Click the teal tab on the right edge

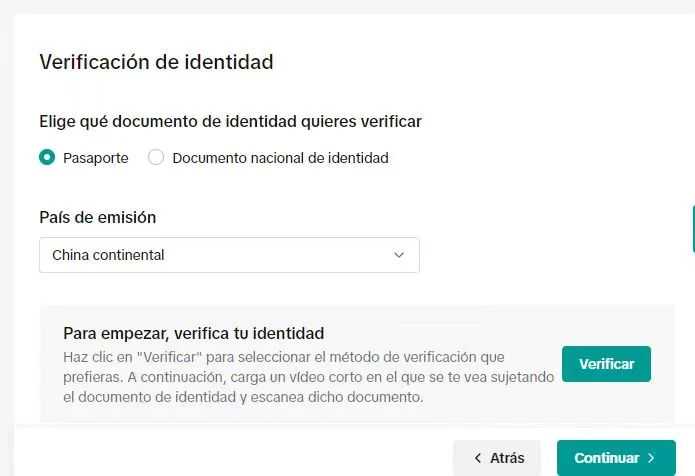coord(692,230)
